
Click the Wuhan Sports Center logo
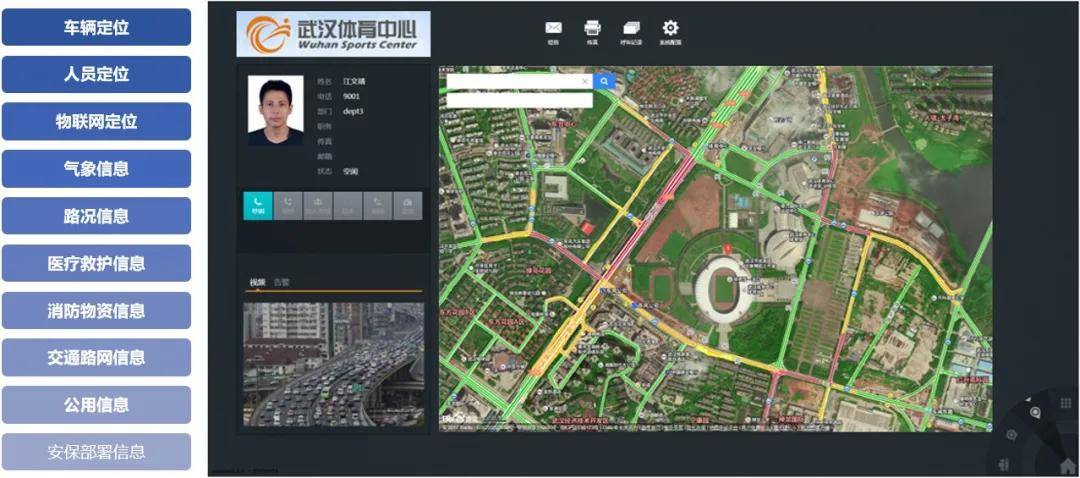click(333, 34)
